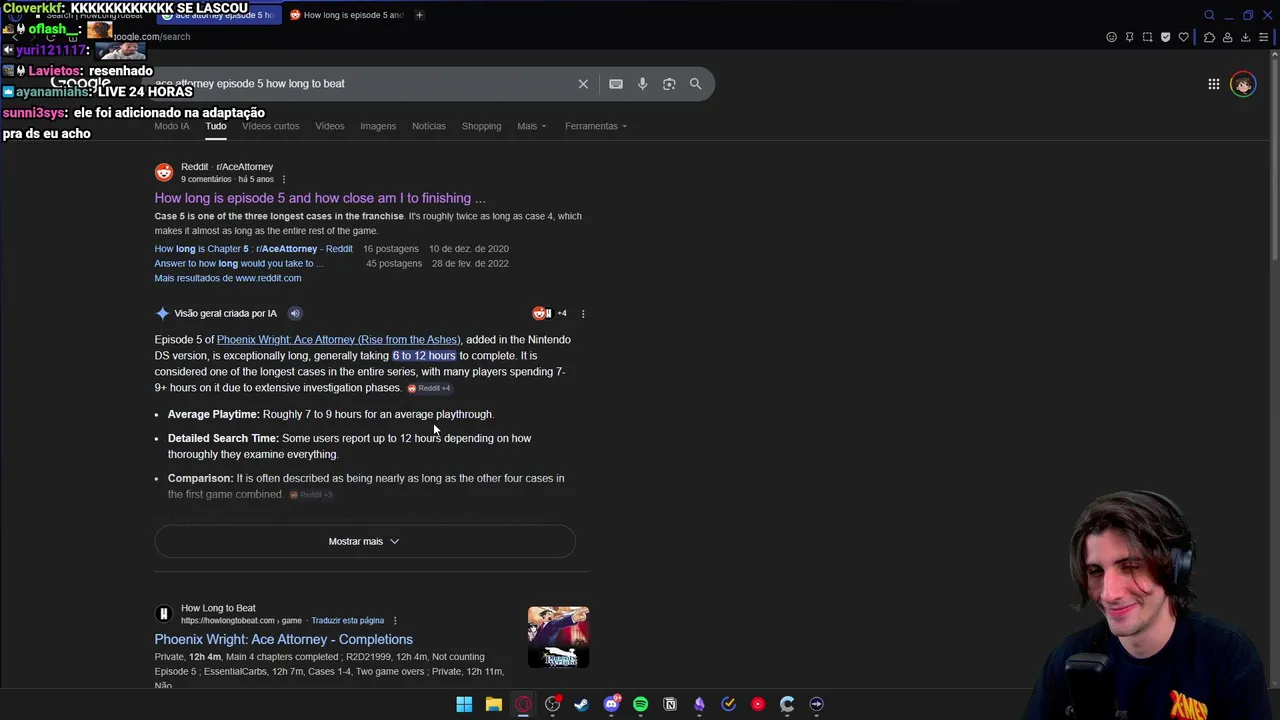Expand the Ferramentas dropdown
Screen dimensions: 1280x720
click(x=596, y=126)
